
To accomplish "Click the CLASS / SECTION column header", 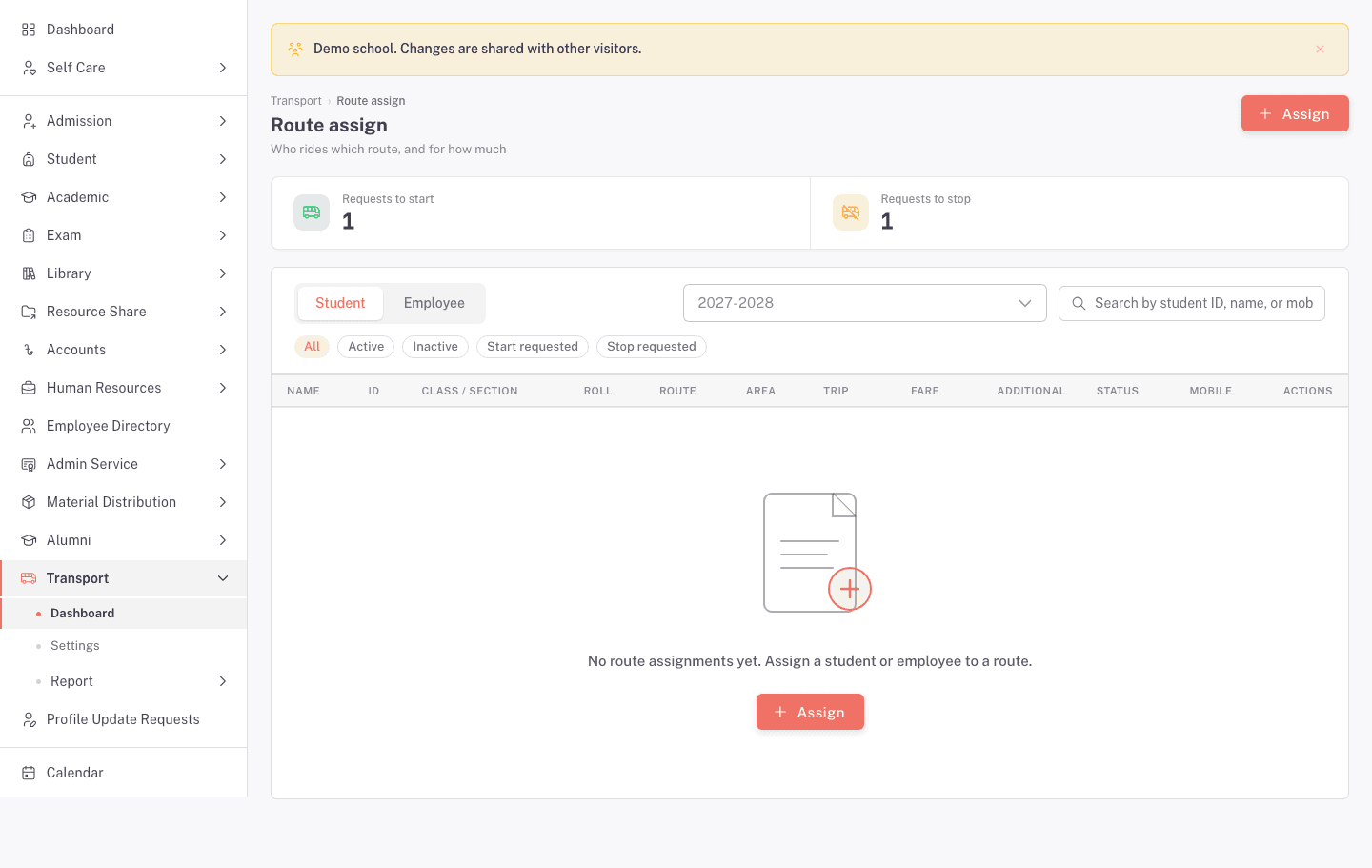I will click(x=470, y=391).
